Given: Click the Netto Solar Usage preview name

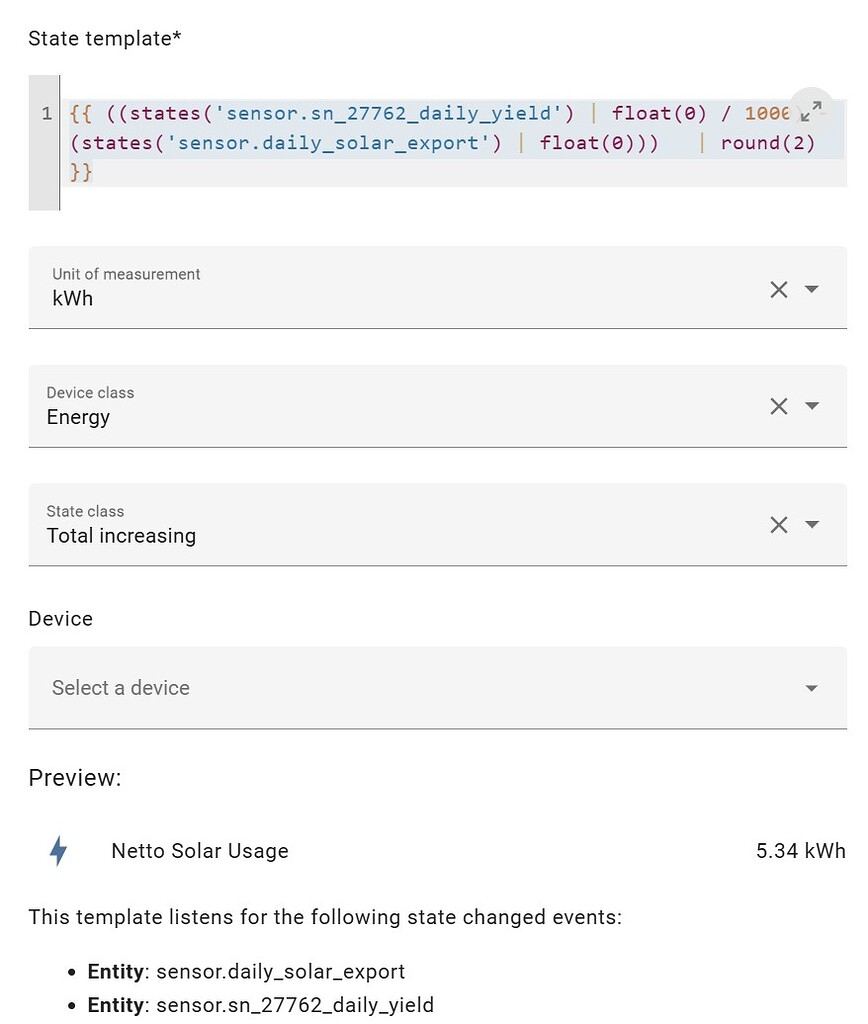Looking at the screenshot, I should point(200,851).
